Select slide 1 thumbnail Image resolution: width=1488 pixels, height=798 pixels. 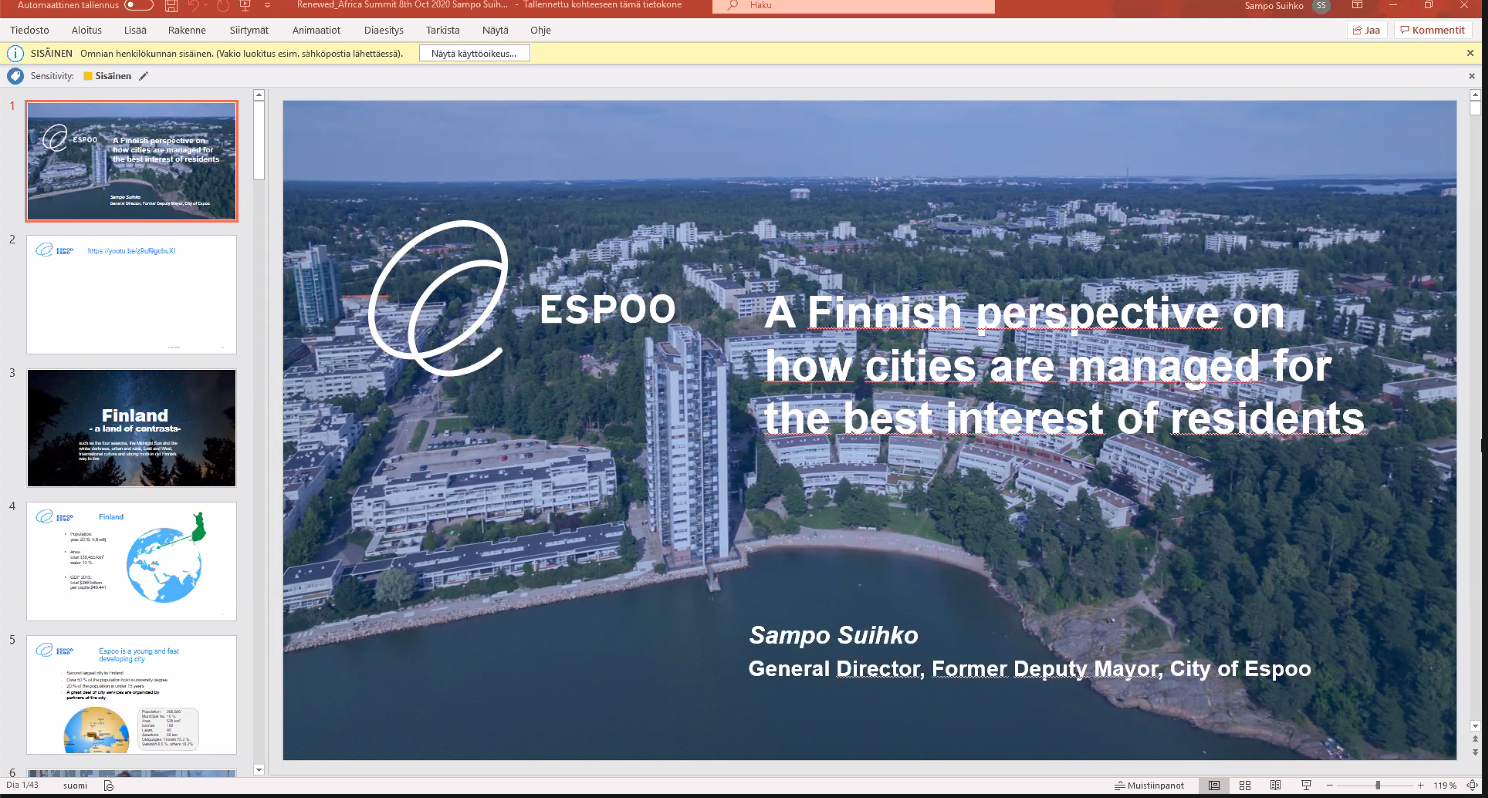(x=132, y=161)
